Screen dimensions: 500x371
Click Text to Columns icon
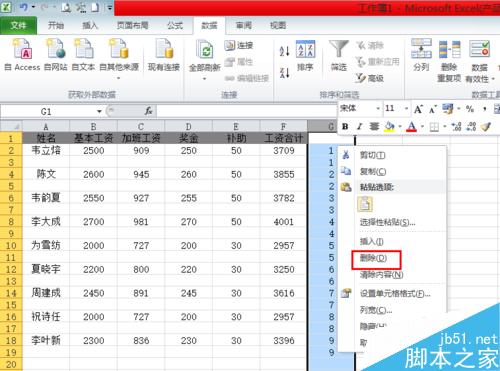tap(421, 49)
